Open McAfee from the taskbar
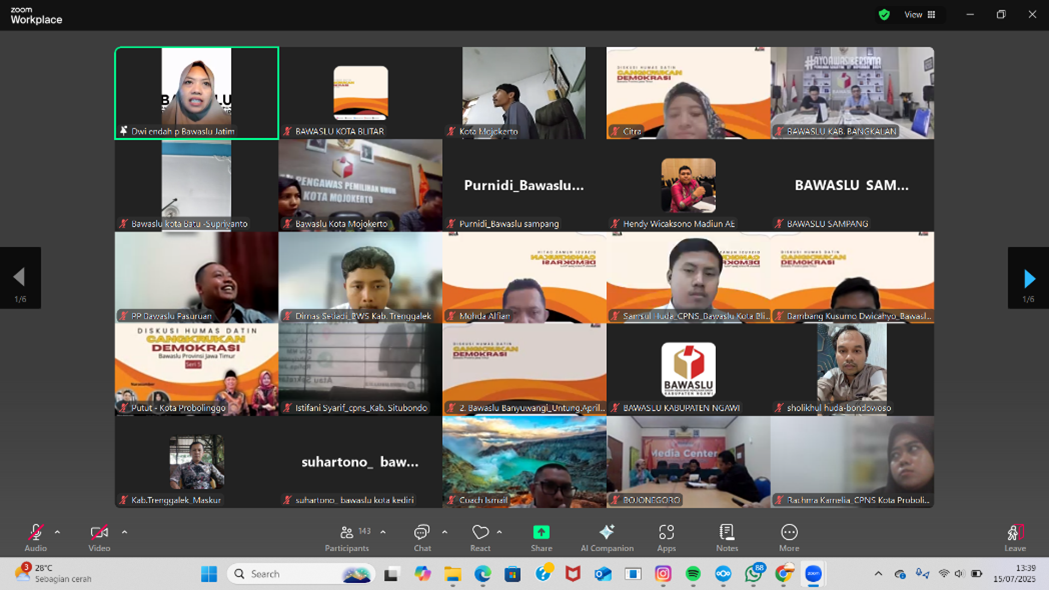1049x590 pixels. (573, 574)
